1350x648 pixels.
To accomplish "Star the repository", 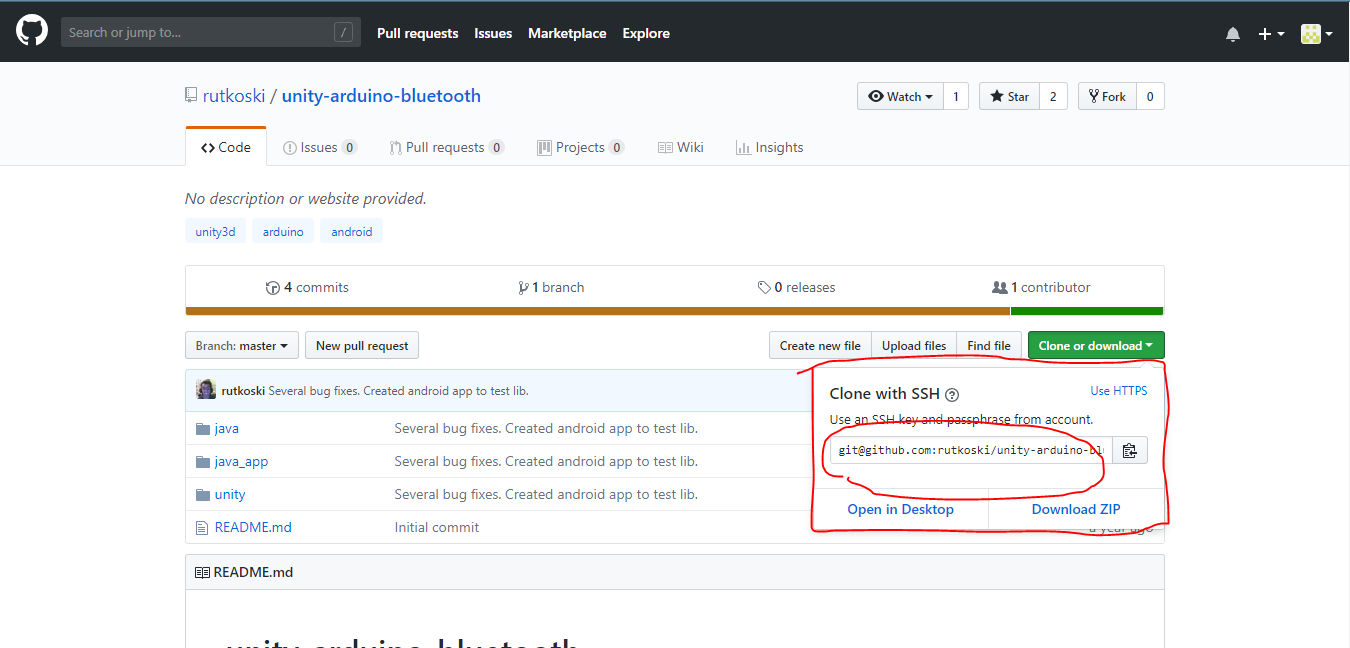I will coord(1009,96).
